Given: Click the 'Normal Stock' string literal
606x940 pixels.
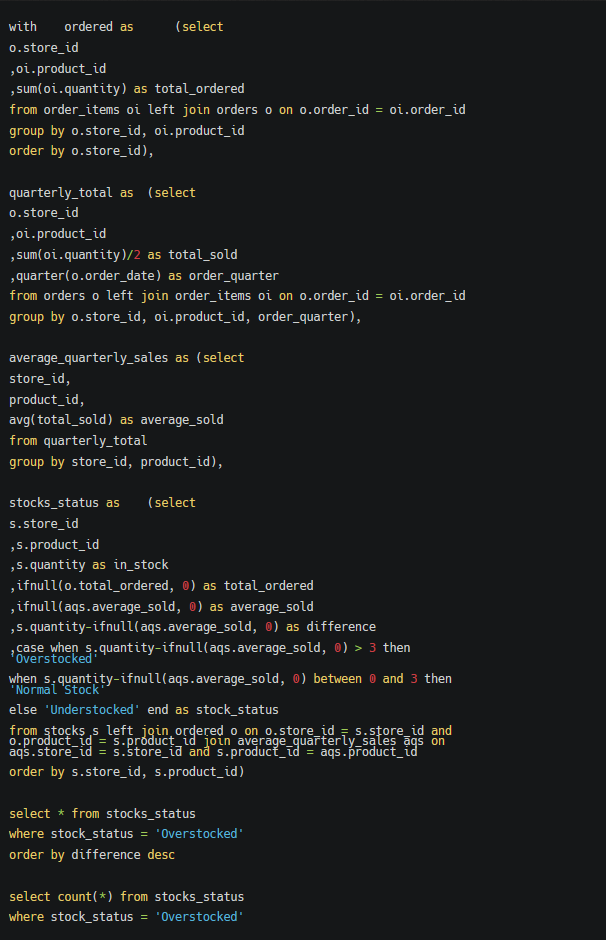Looking at the screenshot, I should pyautogui.click(x=58, y=690).
